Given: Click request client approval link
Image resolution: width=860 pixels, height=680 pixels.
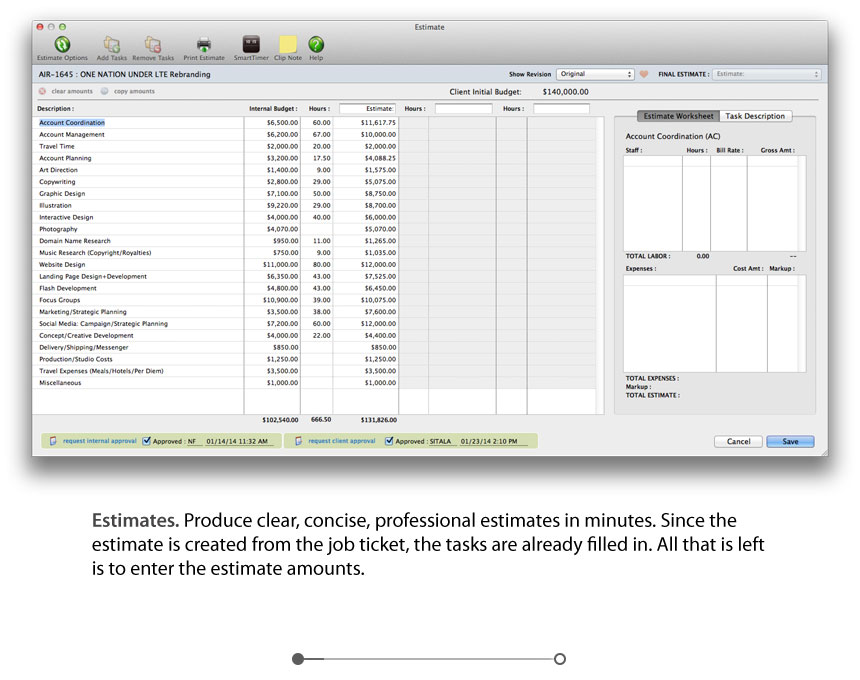Looking at the screenshot, I should pos(341,441).
